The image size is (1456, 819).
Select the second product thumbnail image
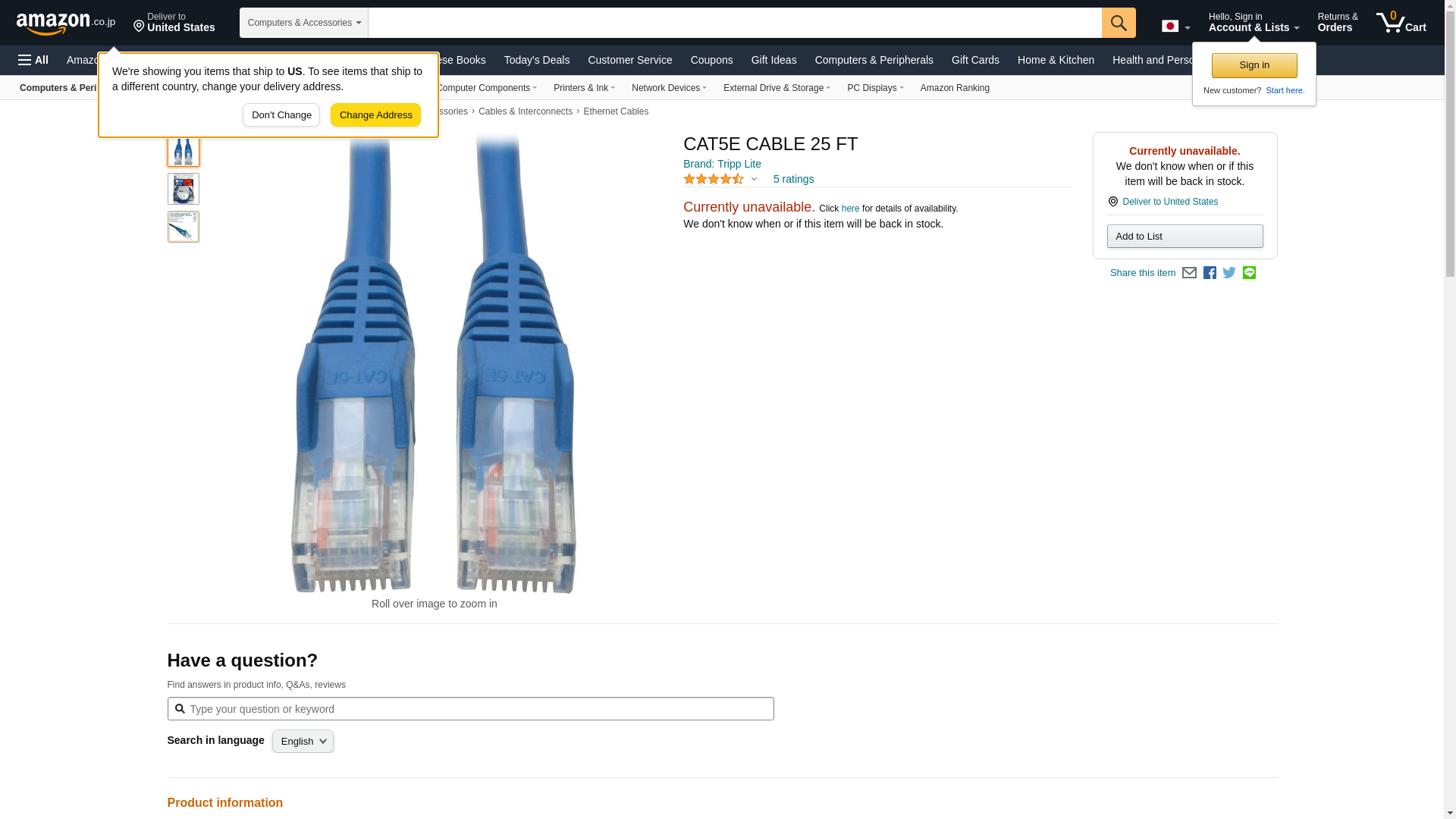coord(184,189)
